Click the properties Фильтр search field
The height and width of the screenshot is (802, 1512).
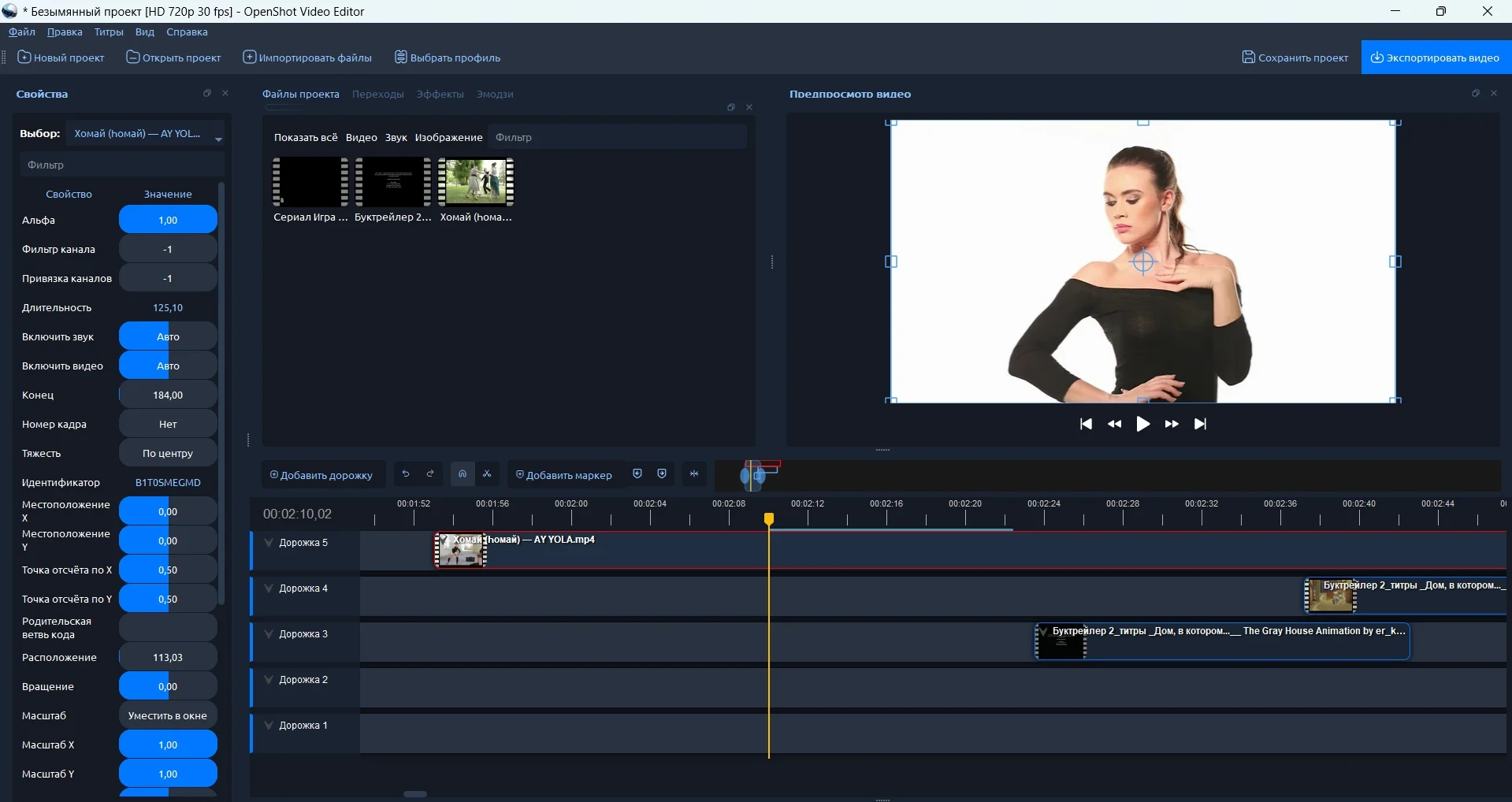pos(121,165)
